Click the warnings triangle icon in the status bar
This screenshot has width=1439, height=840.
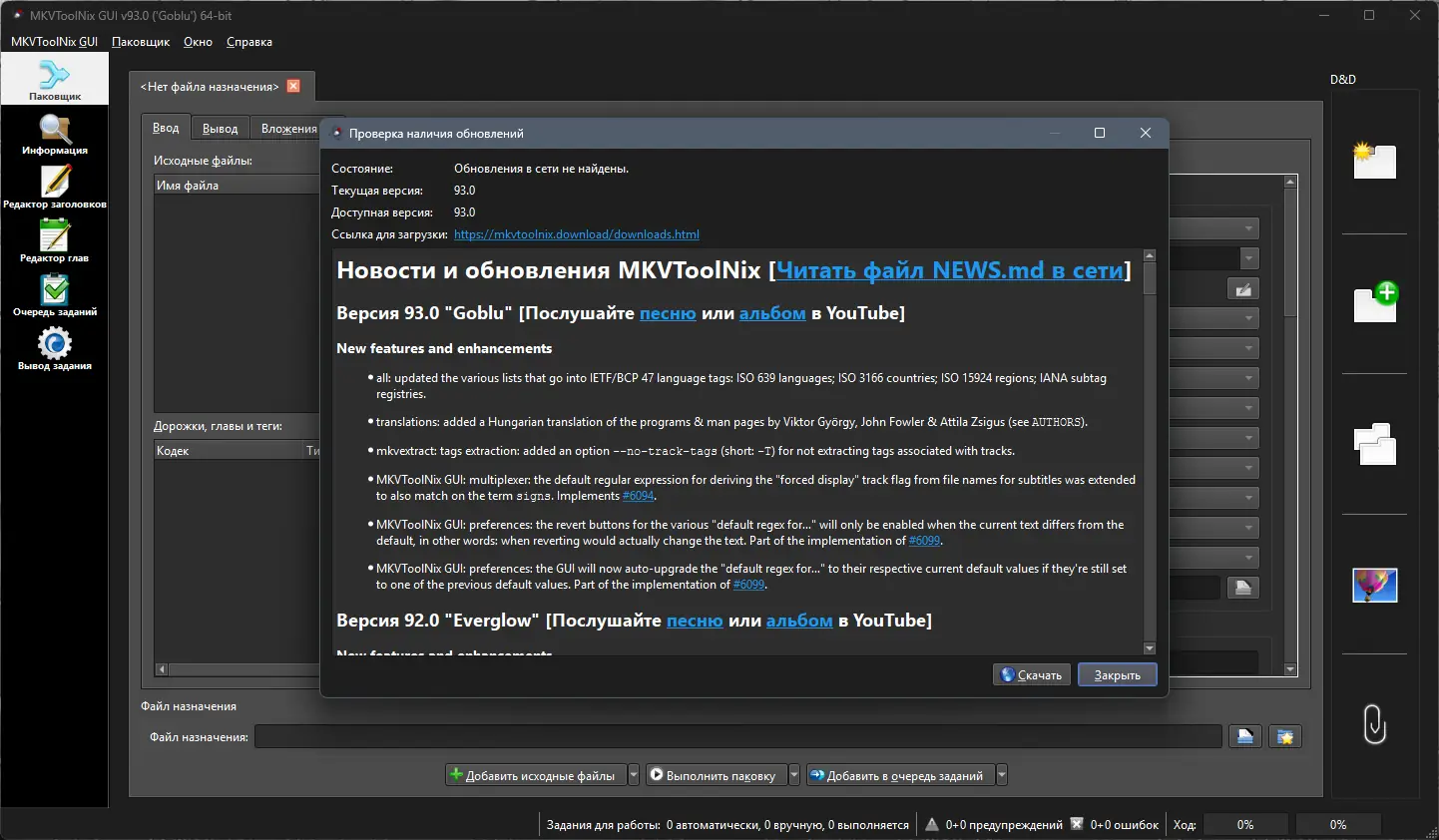pyautogui.click(x=931, y=824)
